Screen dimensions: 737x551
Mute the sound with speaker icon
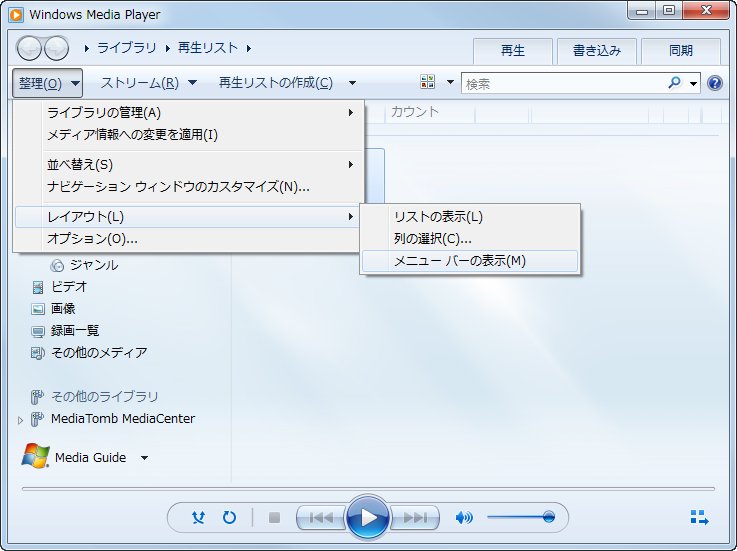[x=464, y=518]
